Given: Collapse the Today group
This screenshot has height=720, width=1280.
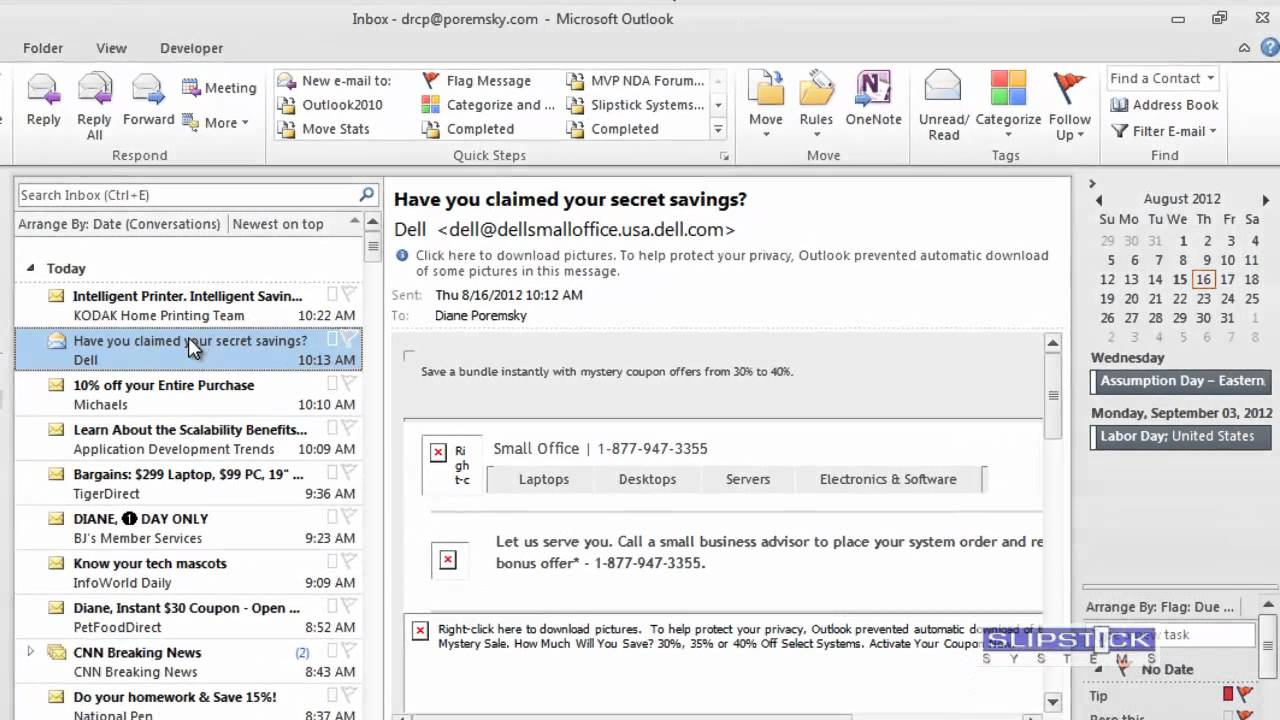Looking at the screenshot, I should tap(30, 268).
